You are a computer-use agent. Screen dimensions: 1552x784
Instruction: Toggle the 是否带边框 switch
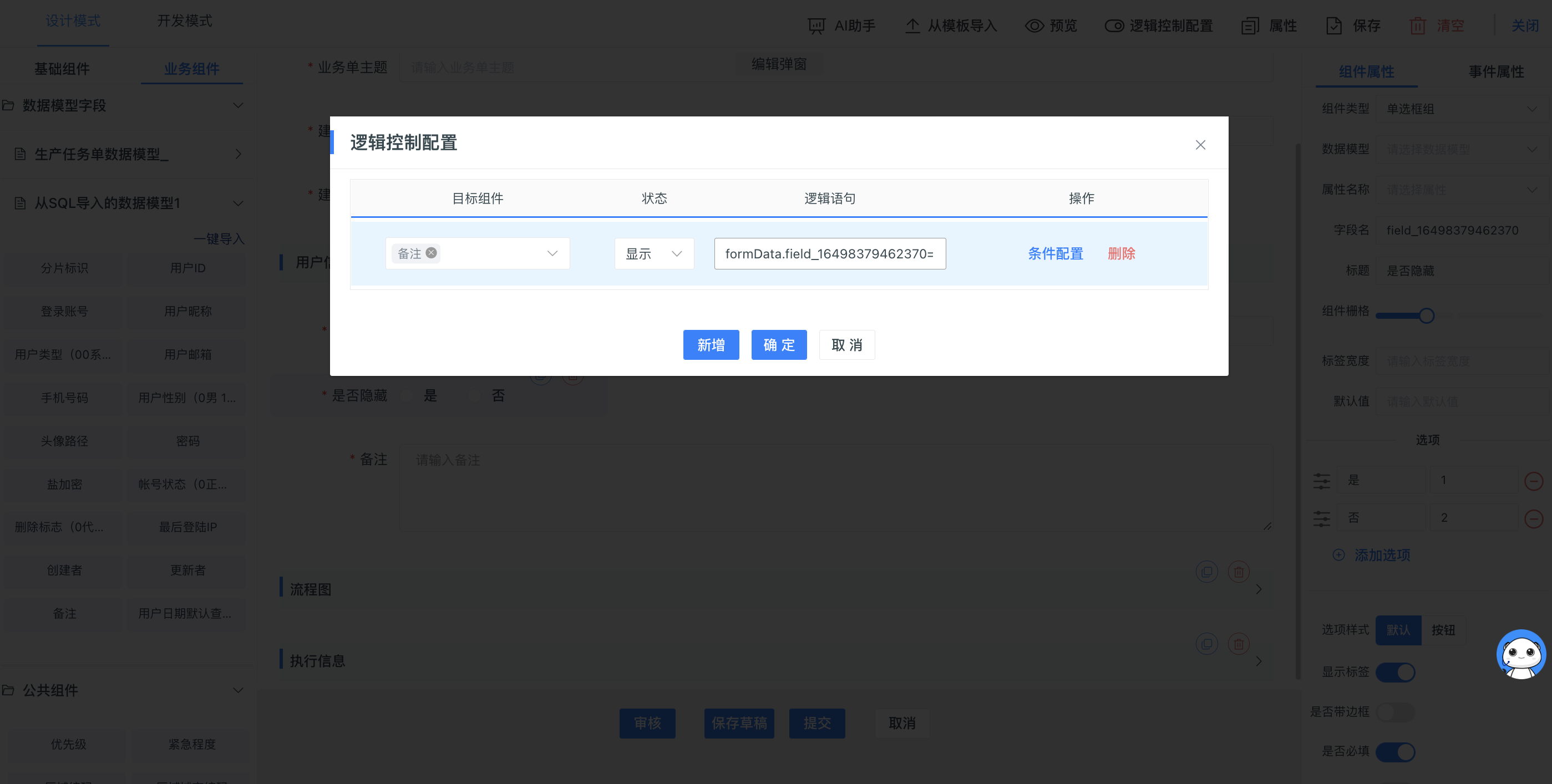1396,712
